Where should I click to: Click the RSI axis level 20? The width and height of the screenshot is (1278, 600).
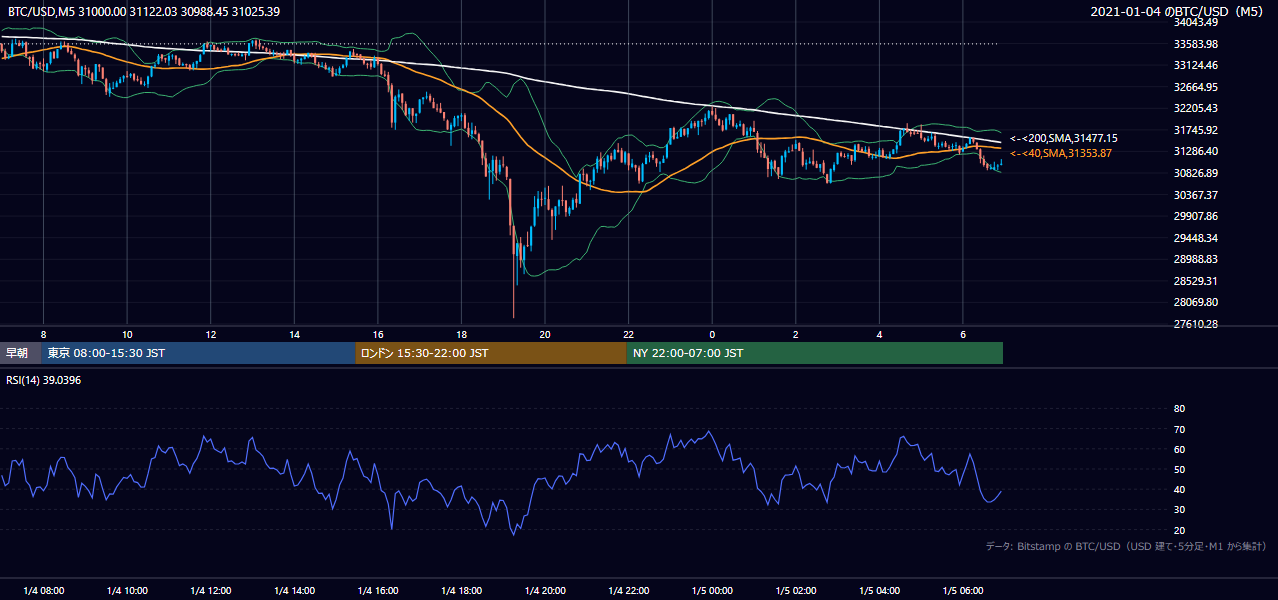[x=1179, y=530]
